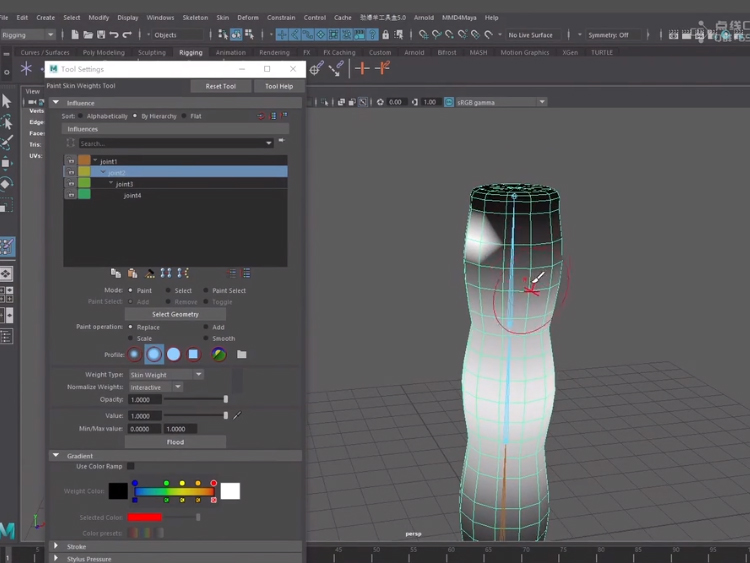Image resolution: width=750 pixels, height=563 pixels.
Task: Click the Select Geometry button
Action: point(175,314)
